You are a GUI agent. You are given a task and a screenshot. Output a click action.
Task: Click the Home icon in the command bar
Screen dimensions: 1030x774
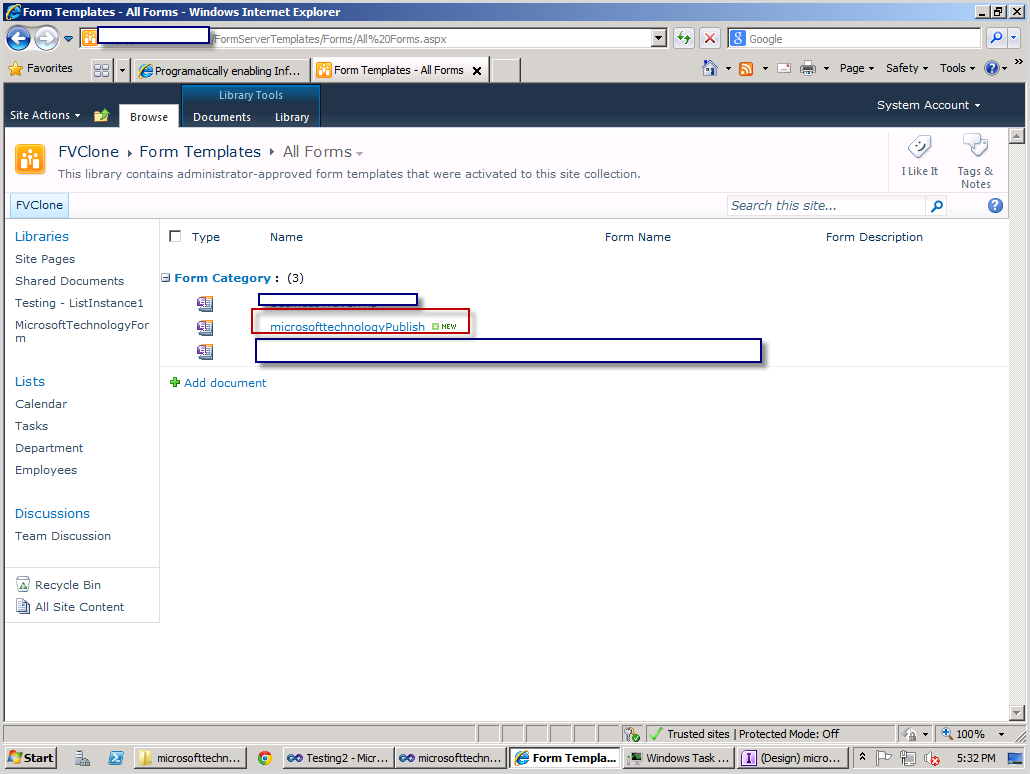710,68
